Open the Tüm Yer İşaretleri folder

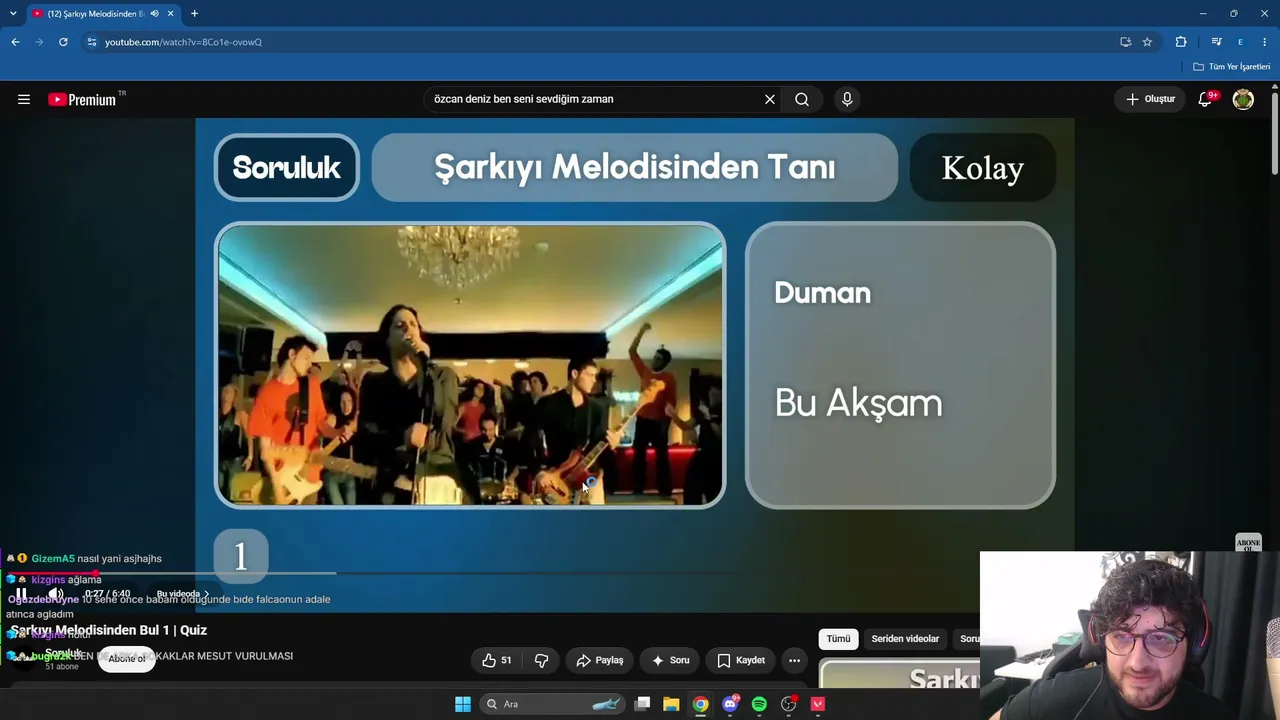coord(1232,67)
